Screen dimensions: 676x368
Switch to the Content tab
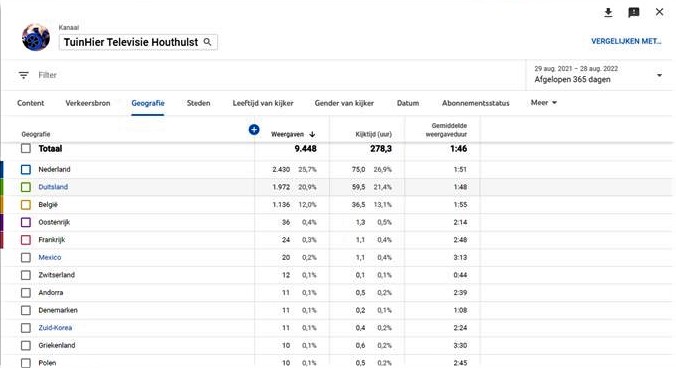point(31,103)
